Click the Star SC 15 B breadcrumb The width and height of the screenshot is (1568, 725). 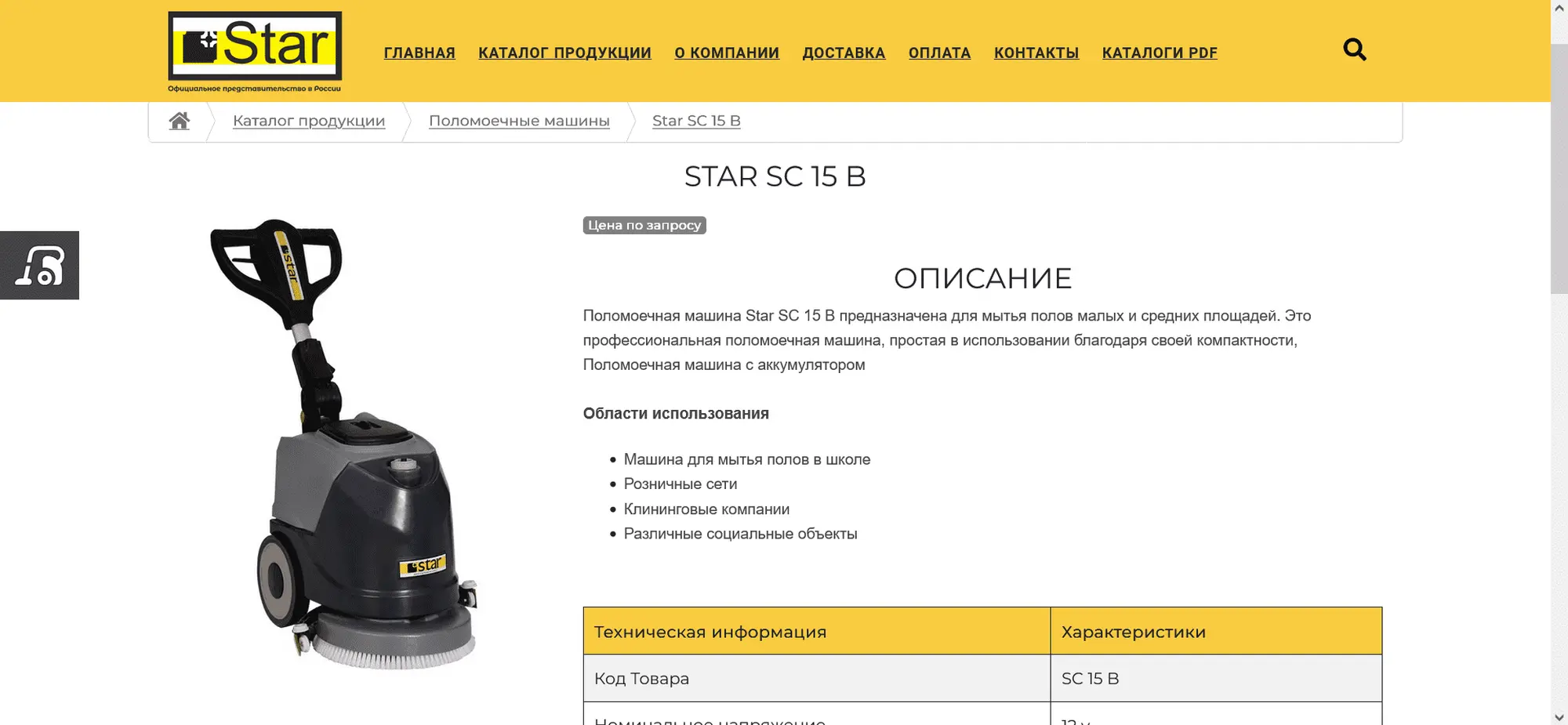[696, 121]
